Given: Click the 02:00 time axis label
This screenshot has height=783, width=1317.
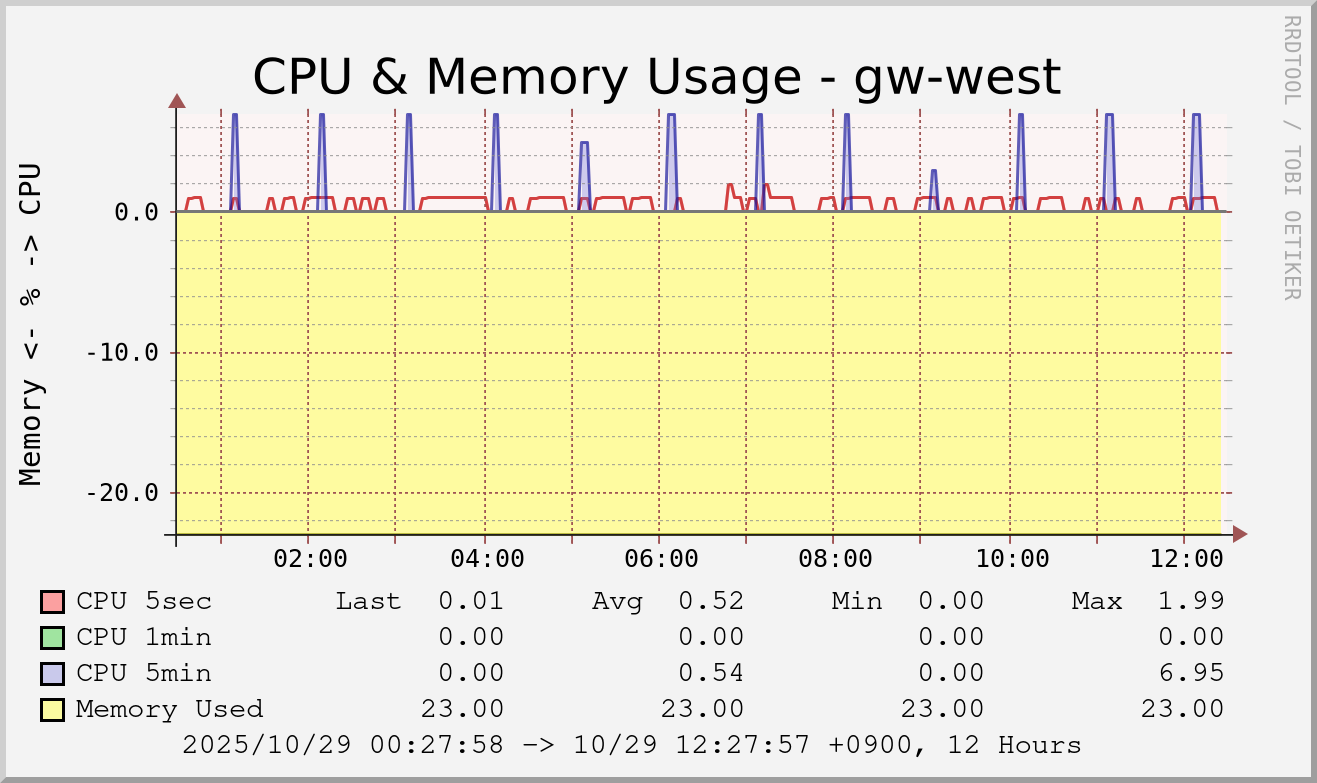Looking at the screenshot, I should pyautogui.click(x=310, y=559).
